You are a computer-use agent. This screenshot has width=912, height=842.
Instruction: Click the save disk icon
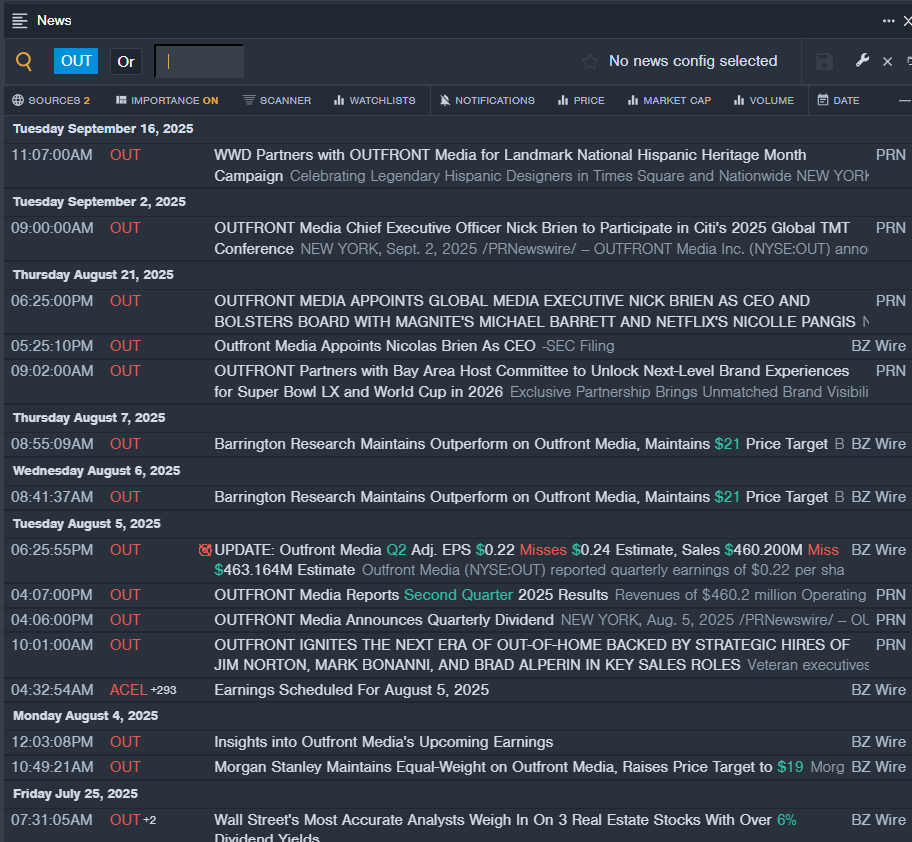point(824,62)
